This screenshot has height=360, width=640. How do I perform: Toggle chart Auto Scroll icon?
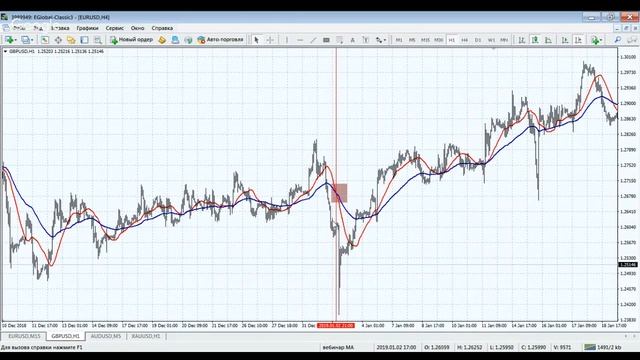coord(565,40)
